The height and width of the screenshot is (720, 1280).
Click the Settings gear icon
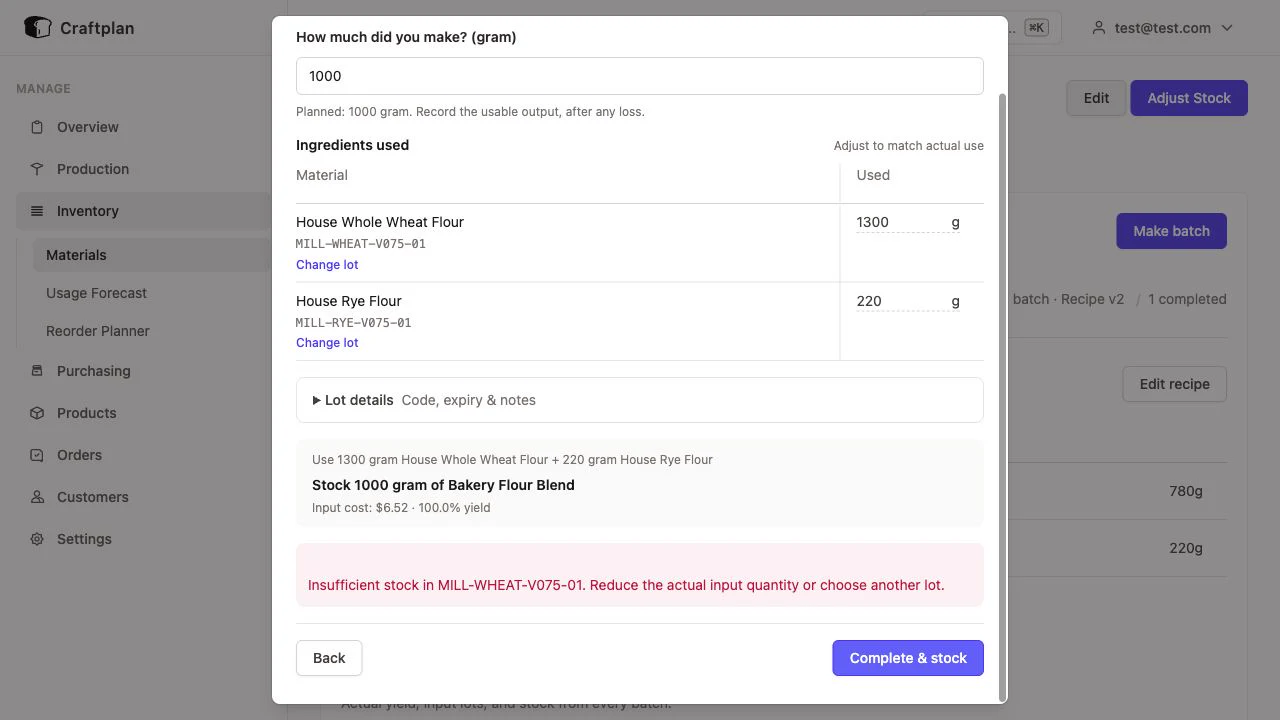(x=37, y=539)
